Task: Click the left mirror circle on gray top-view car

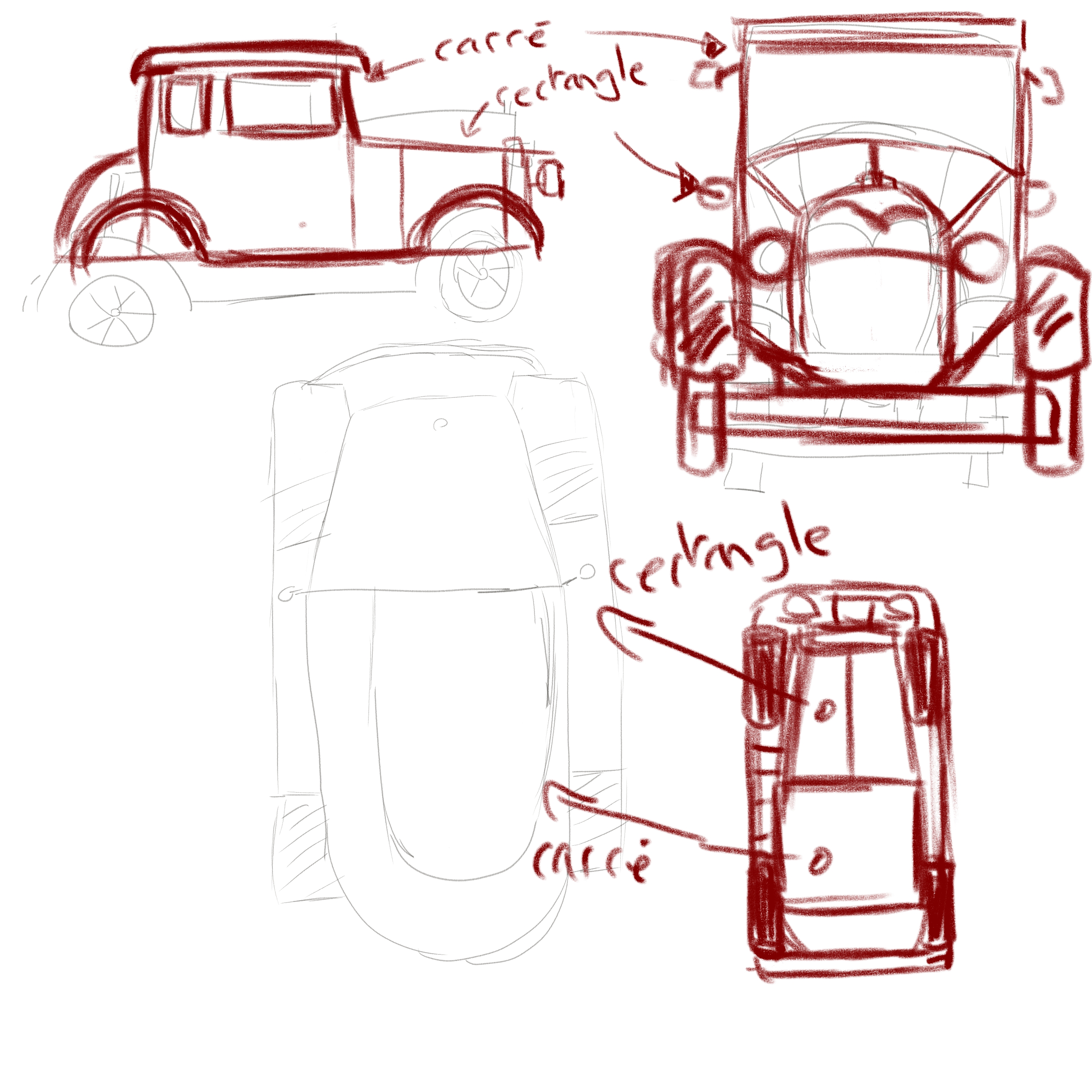Action: tap(286, 594)
